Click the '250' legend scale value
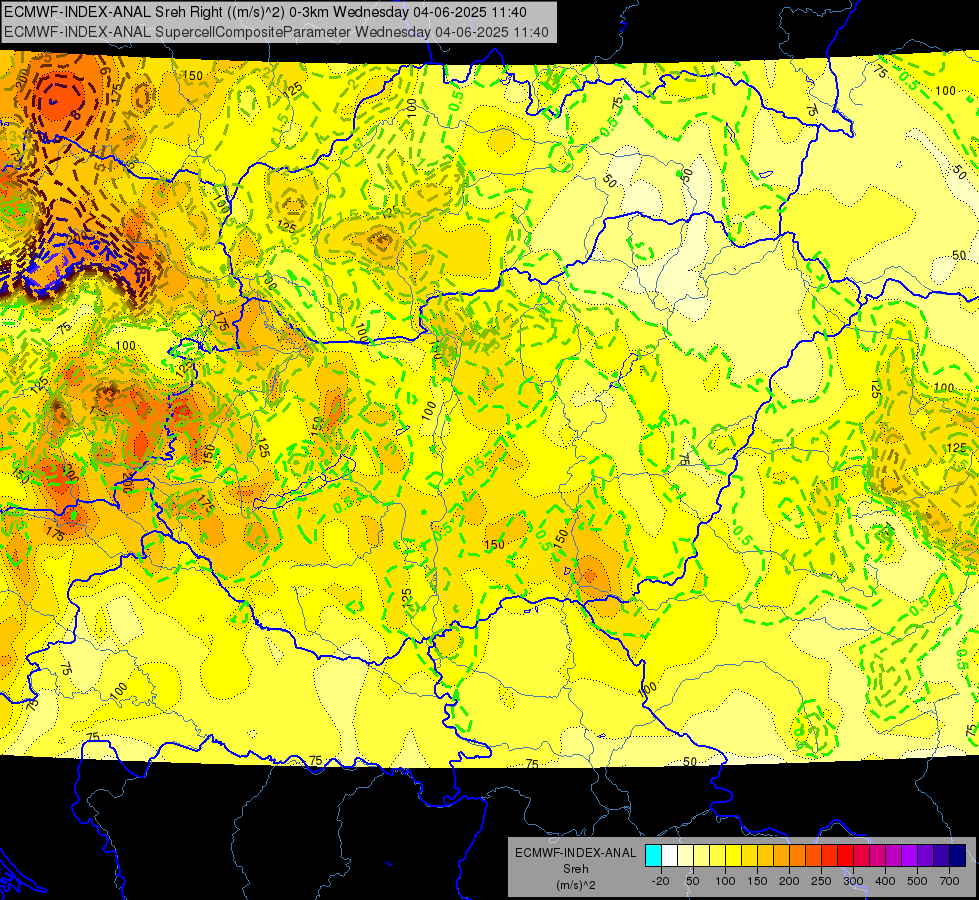This screenshot has width=979, height=900. 821,881
